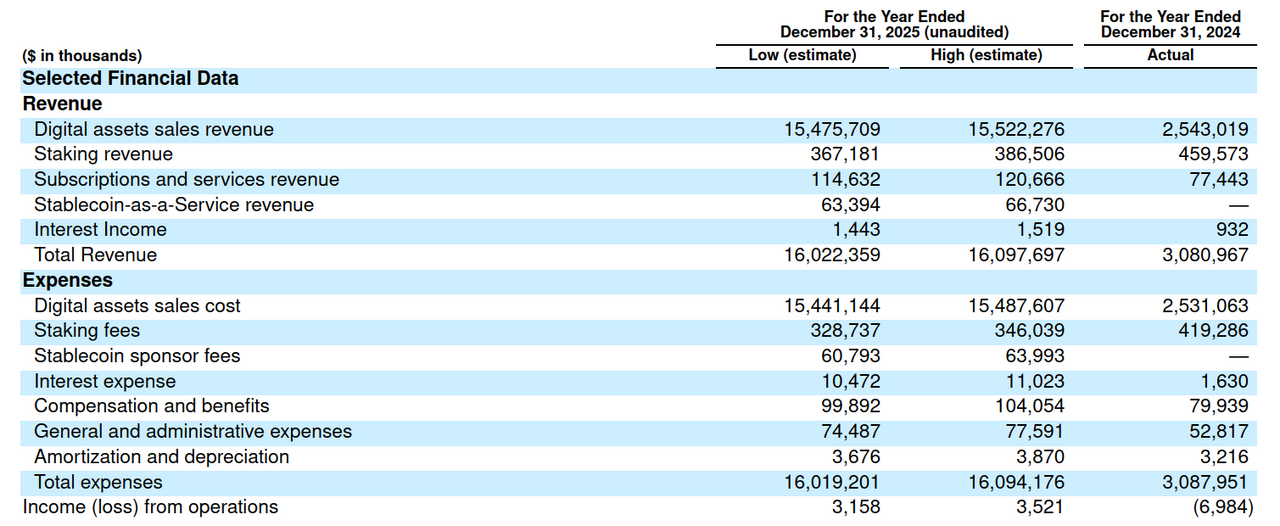Click the Low (estimate) column header
This screenshot has height=526, width=1280.
(802, 55)
